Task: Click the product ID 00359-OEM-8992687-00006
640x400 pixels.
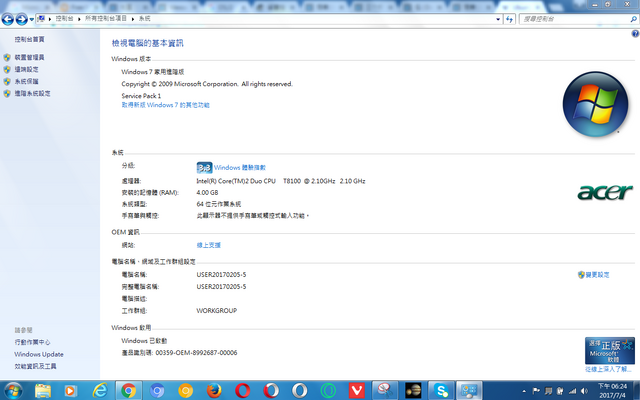Action: 196,353
